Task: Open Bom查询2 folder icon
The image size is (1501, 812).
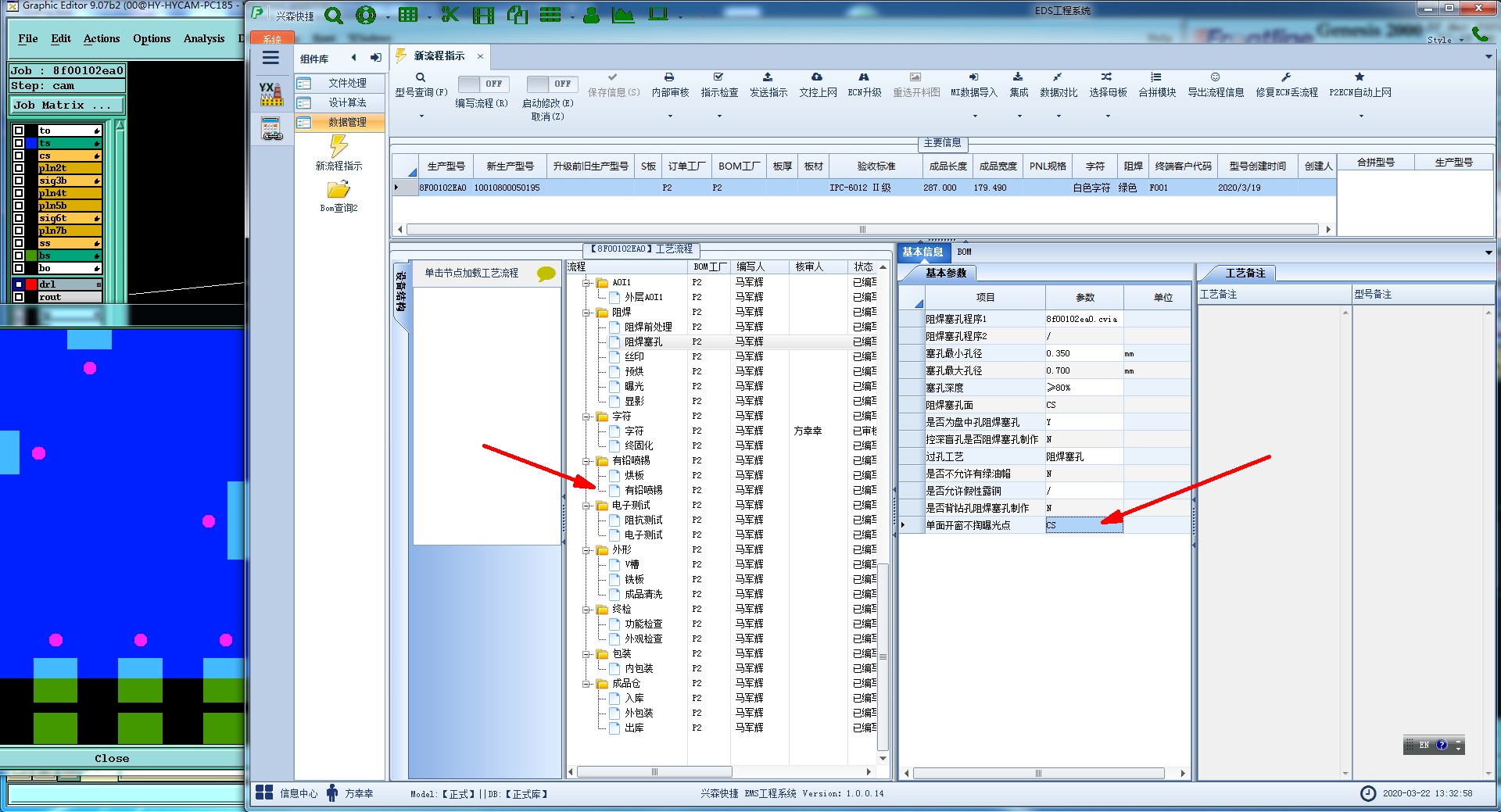Action: click(339, 190)
